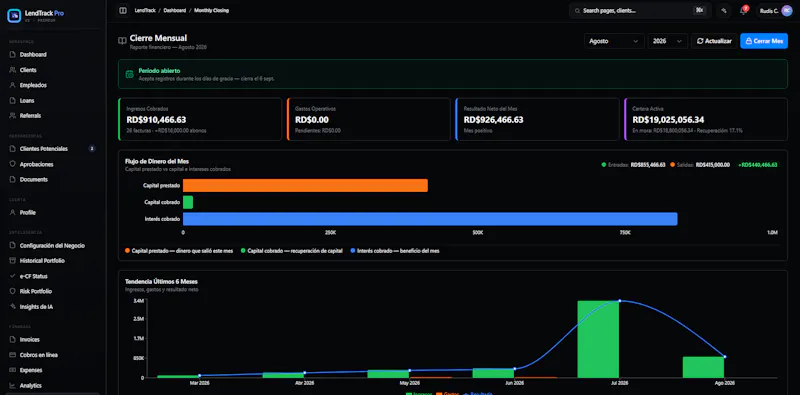Click the Clientes Potenciales icon
800x395 pixels.
pyautogui.click(x=13, y=149)
